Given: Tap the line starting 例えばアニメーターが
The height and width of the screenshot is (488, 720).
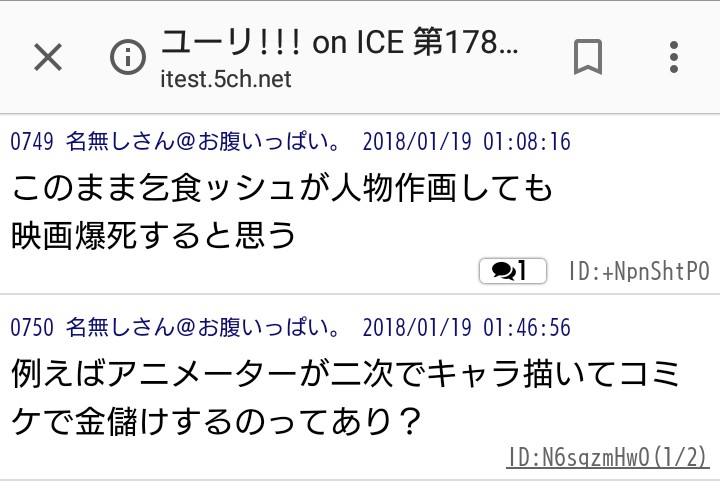Looking at the screenshot, I should (346, 375).
